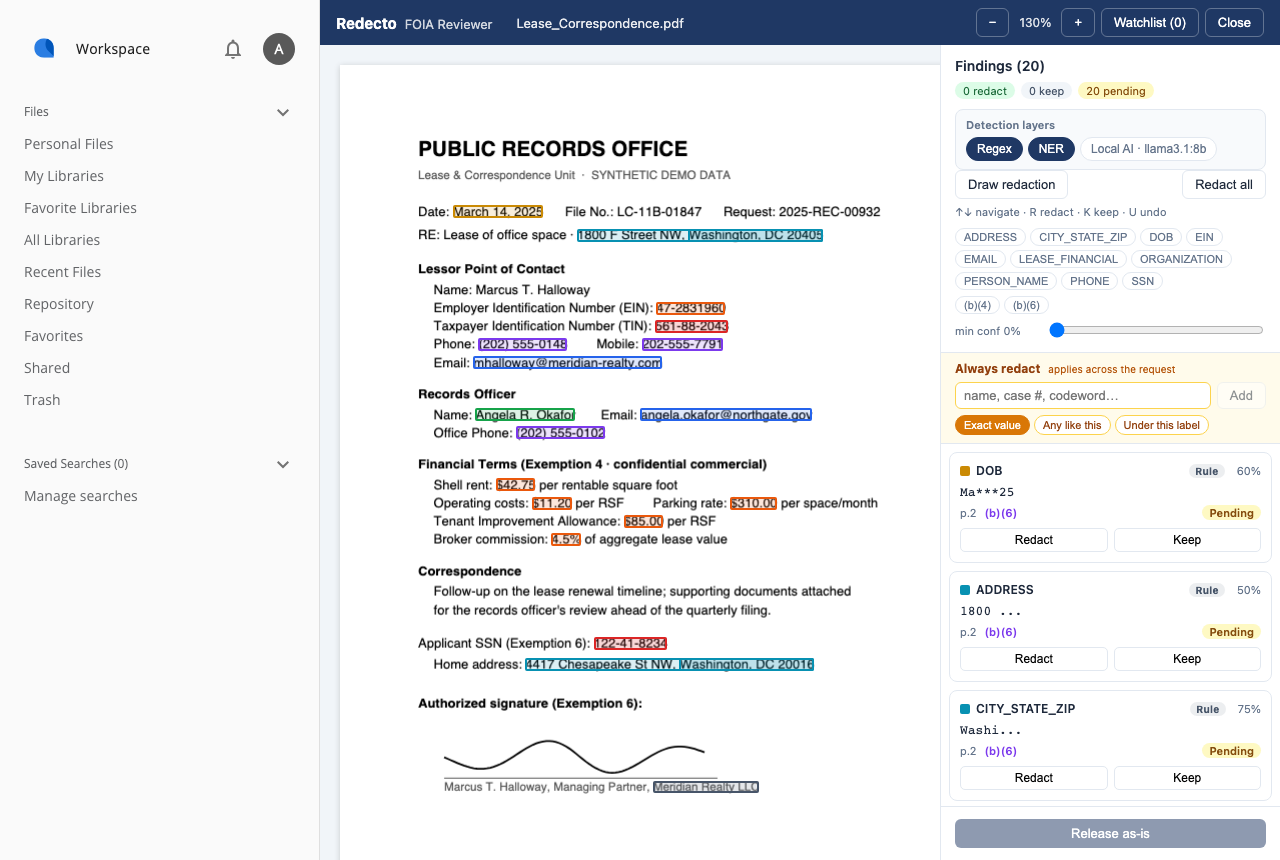The image size is (1280, 860).
Task: Select highlighted email mhalloway@meridian-realty.com
Action: [x=567, y=363]
